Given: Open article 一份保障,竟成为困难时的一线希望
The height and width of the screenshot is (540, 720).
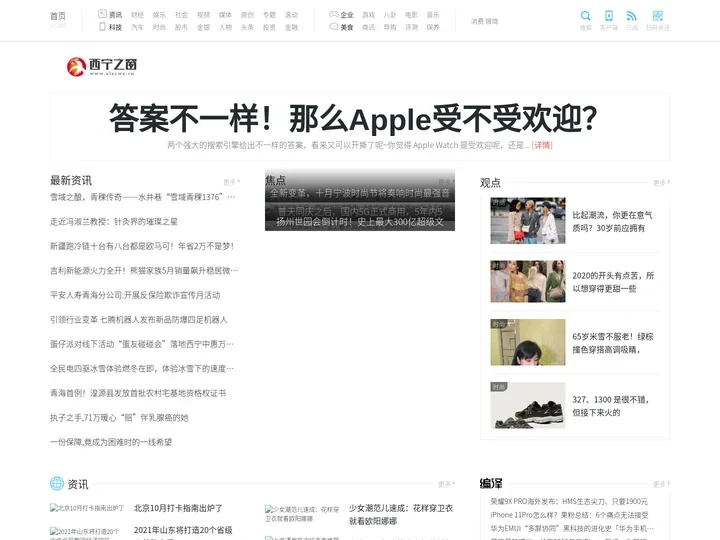Looking at the screenshot, I should click(111, 442).
